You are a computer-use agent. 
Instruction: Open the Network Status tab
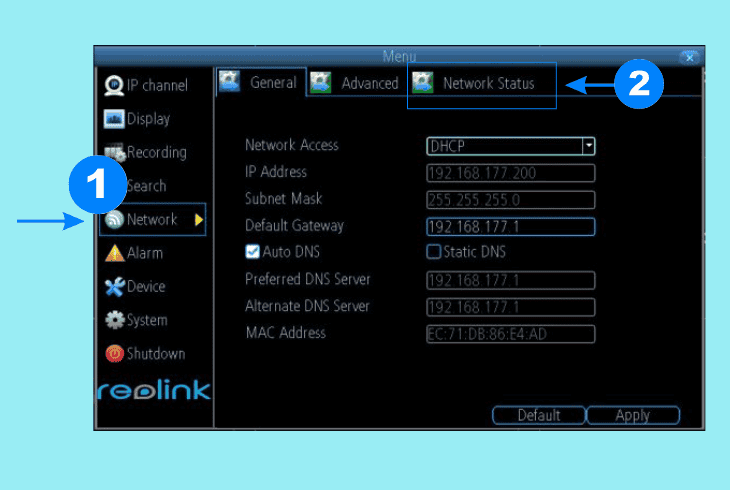(x=482, y=85)
